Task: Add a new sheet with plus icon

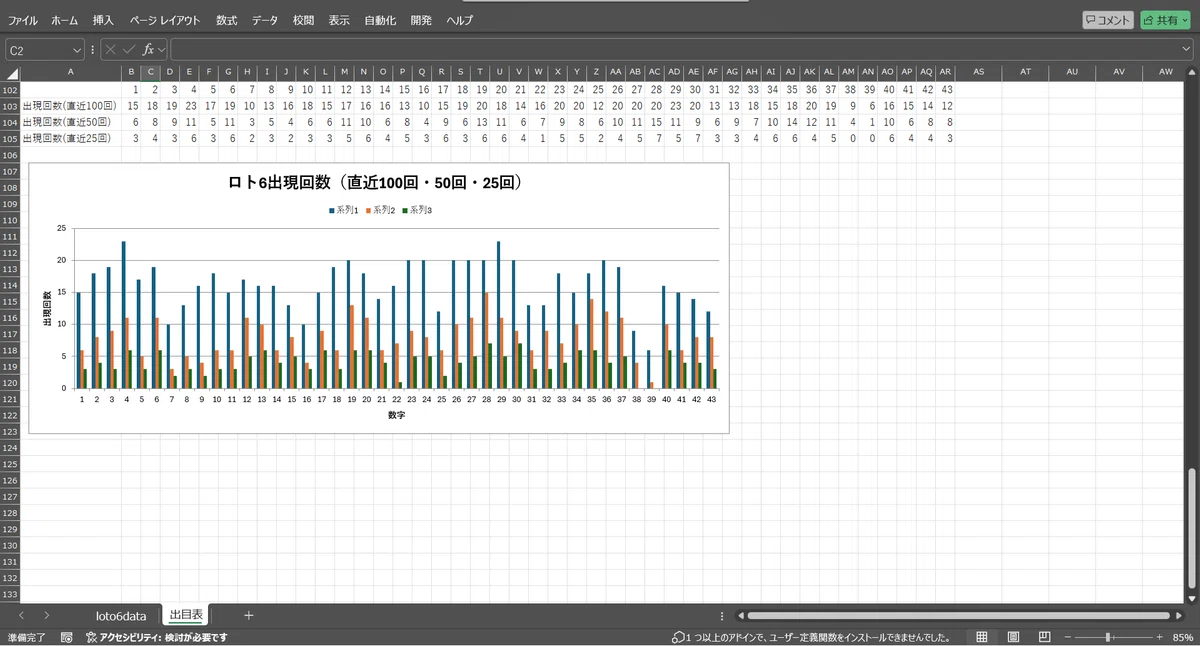Action: click(x=249, y=615)
